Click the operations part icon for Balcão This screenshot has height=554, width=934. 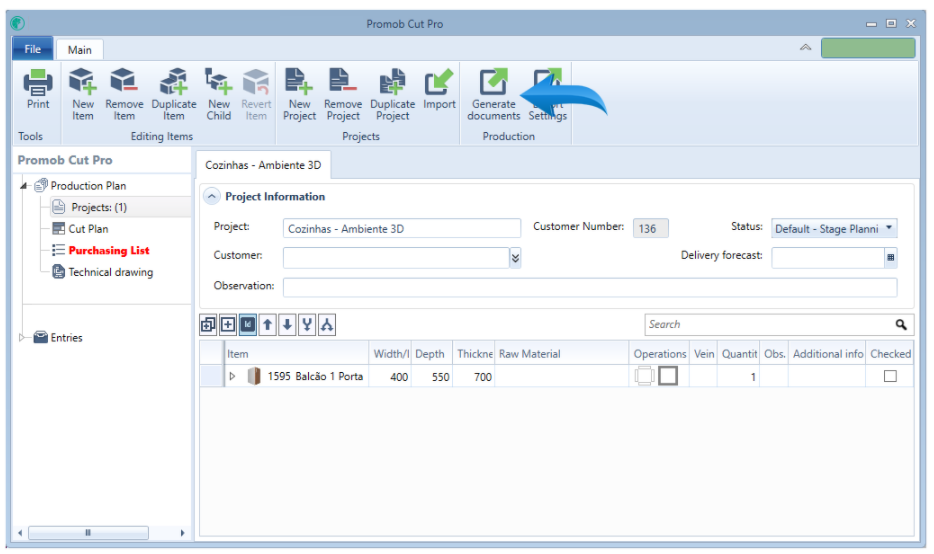(645, 376)
